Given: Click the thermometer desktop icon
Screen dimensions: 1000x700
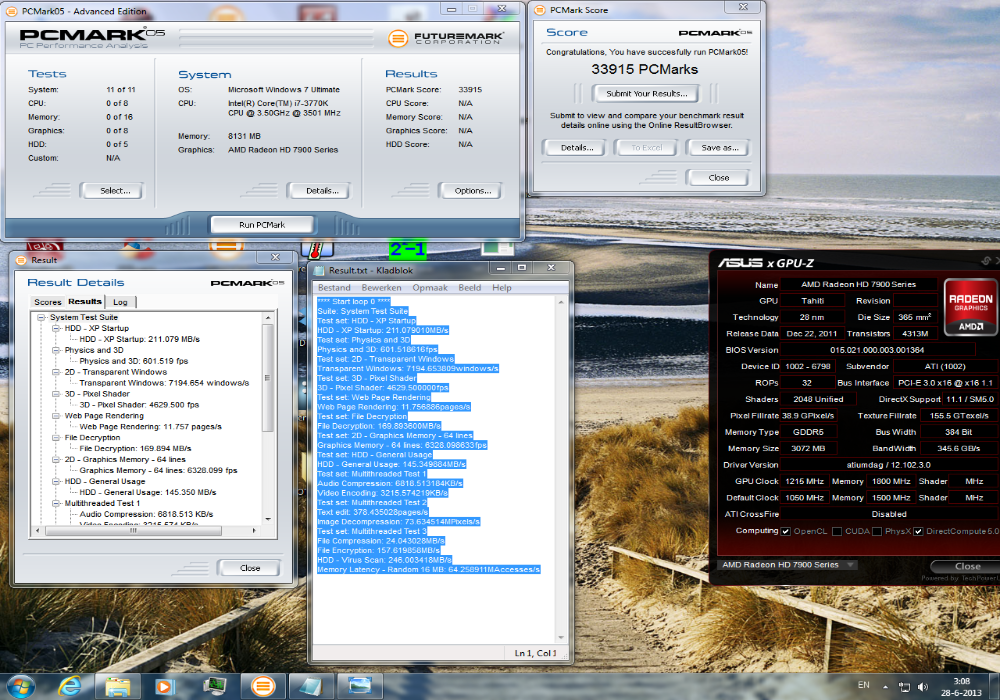Looking at the screenshot, I should 315,249.
